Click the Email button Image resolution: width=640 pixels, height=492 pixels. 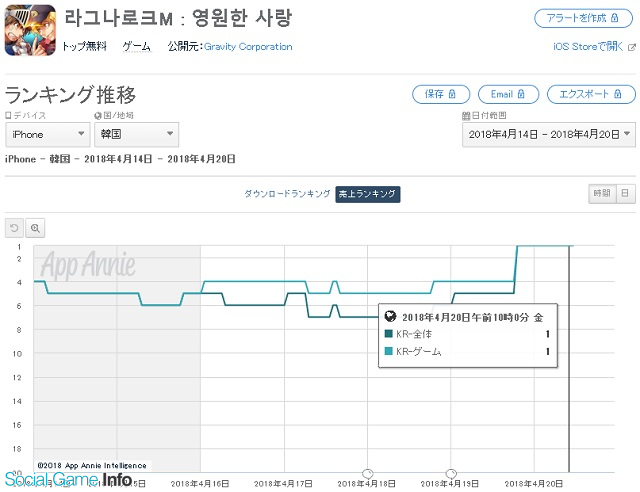[508, 94]
